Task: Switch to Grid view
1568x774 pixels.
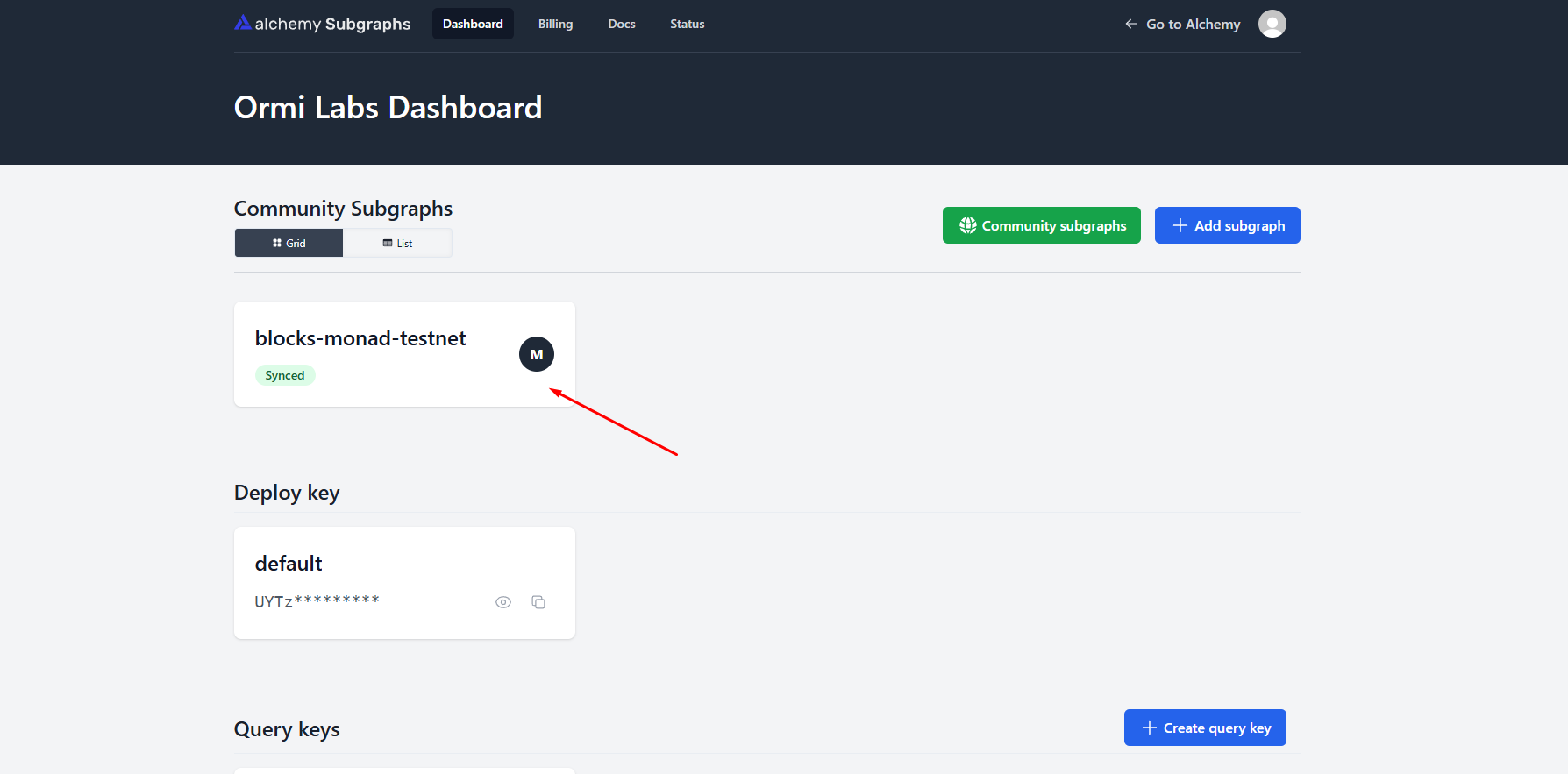Action: tap(289, 243)
